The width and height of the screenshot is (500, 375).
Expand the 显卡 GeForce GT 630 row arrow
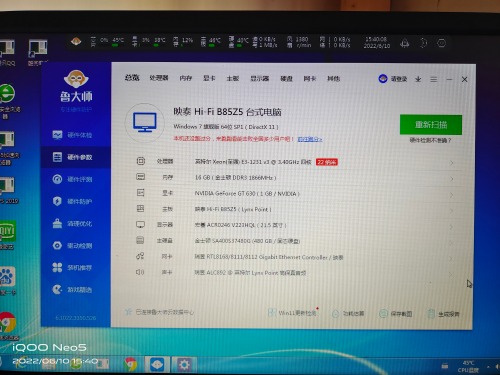point(452,195)
